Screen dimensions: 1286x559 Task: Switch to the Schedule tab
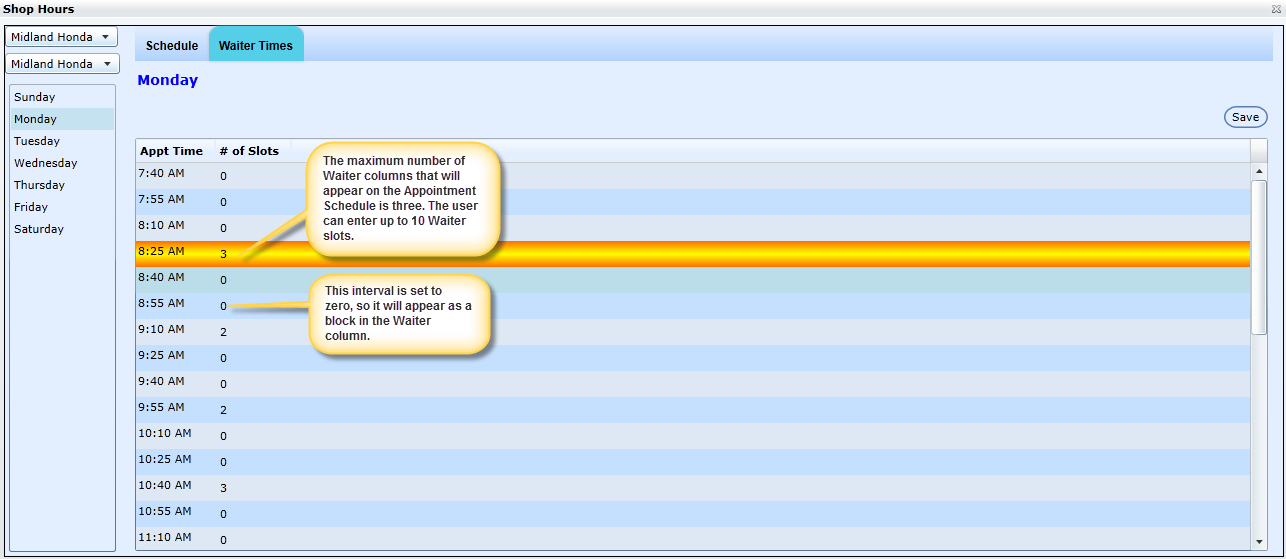[x=172, y=46]
